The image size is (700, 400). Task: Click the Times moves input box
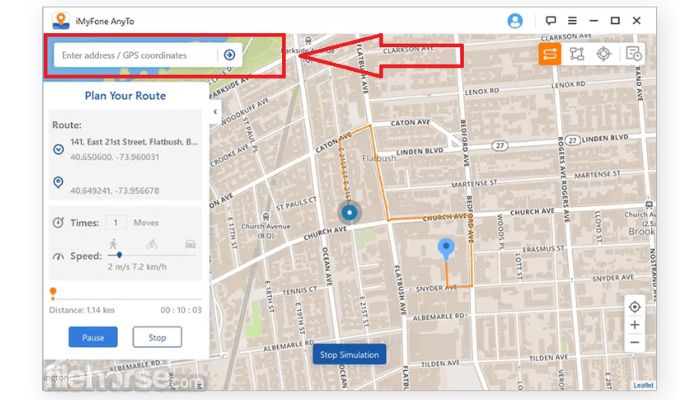pyautogui.click(x=116, y=222)
